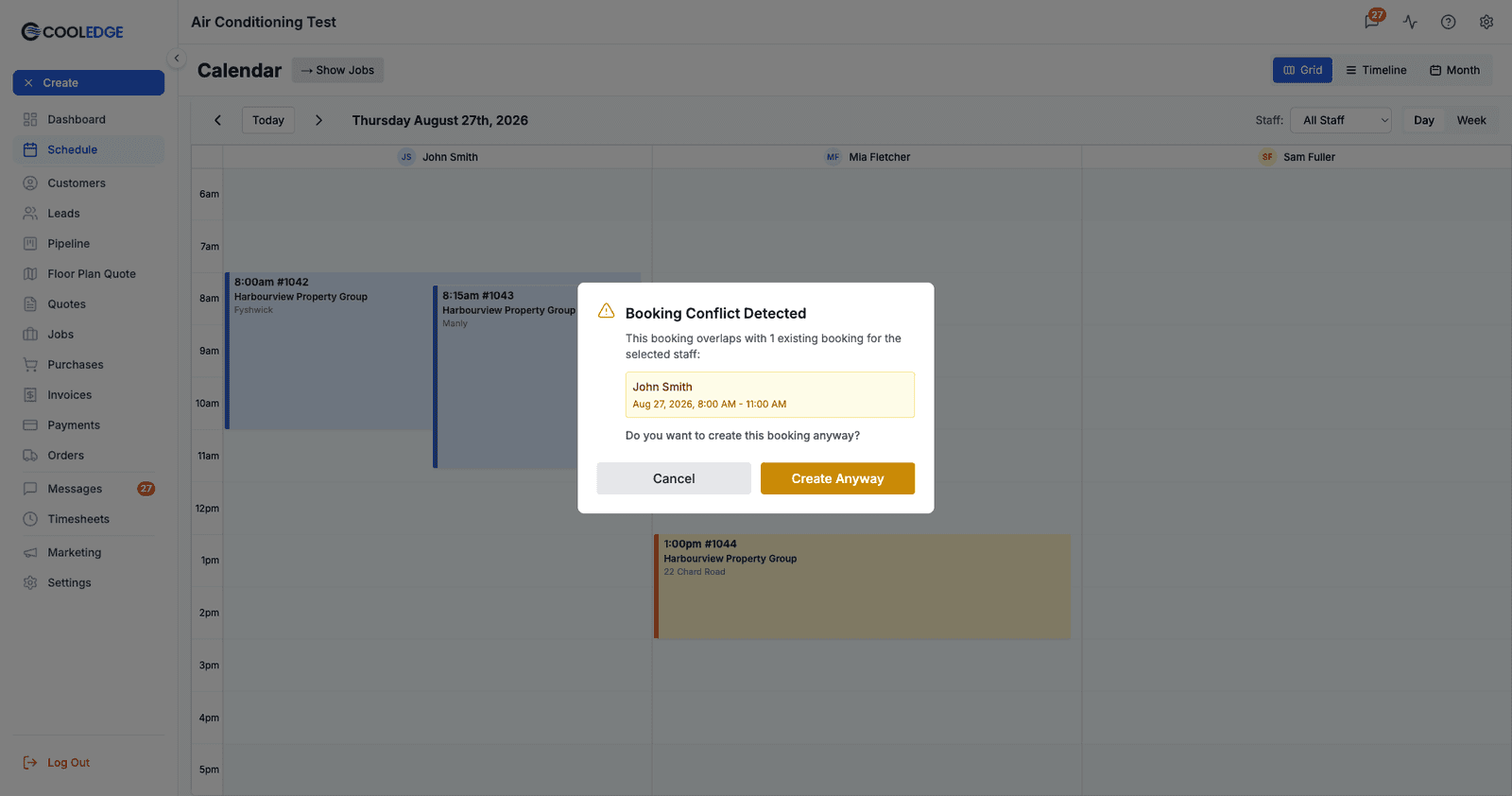Click the Quotes sidebar icon
Image resolution: width=1512 pixels, height=796 pixels.
pyautogui.click(x=30, y=304)
